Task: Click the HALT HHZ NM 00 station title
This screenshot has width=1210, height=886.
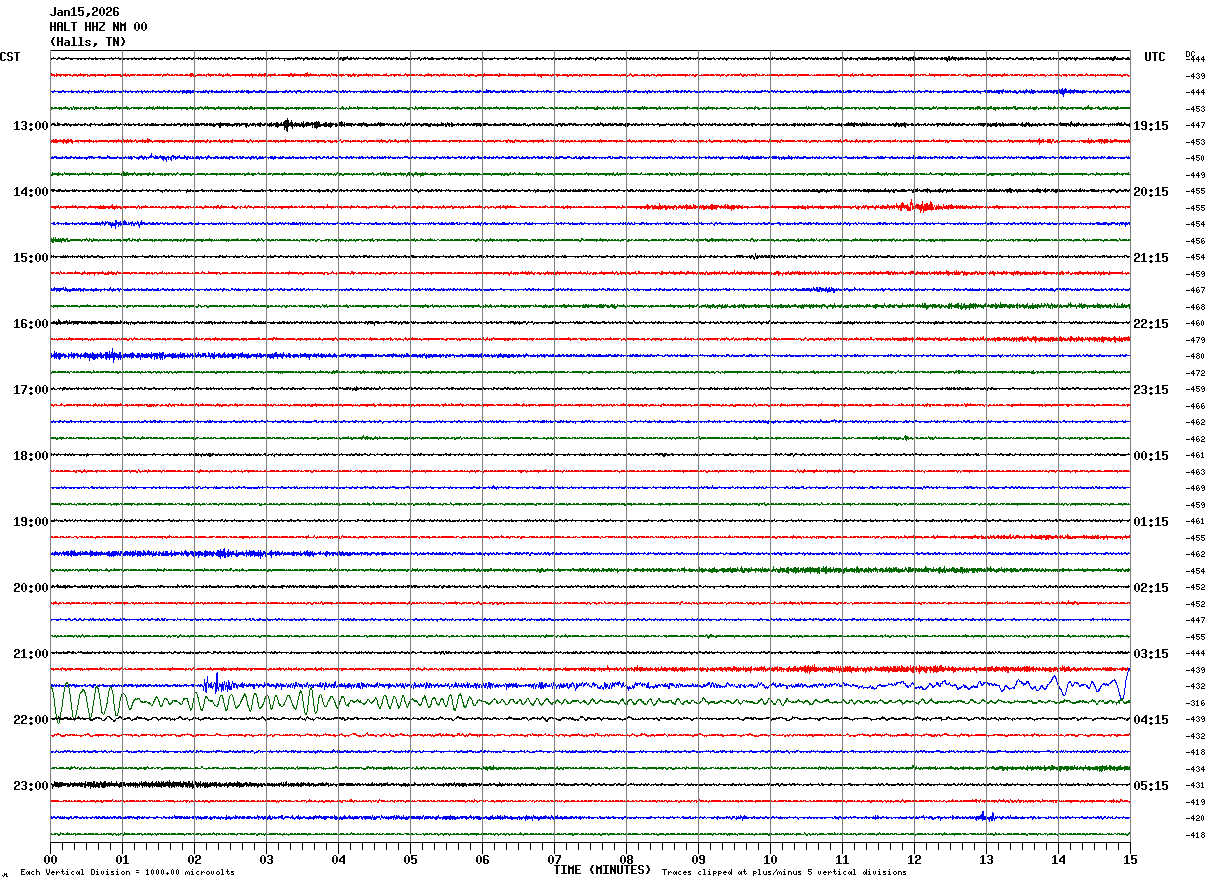Action: click(98, 27)
